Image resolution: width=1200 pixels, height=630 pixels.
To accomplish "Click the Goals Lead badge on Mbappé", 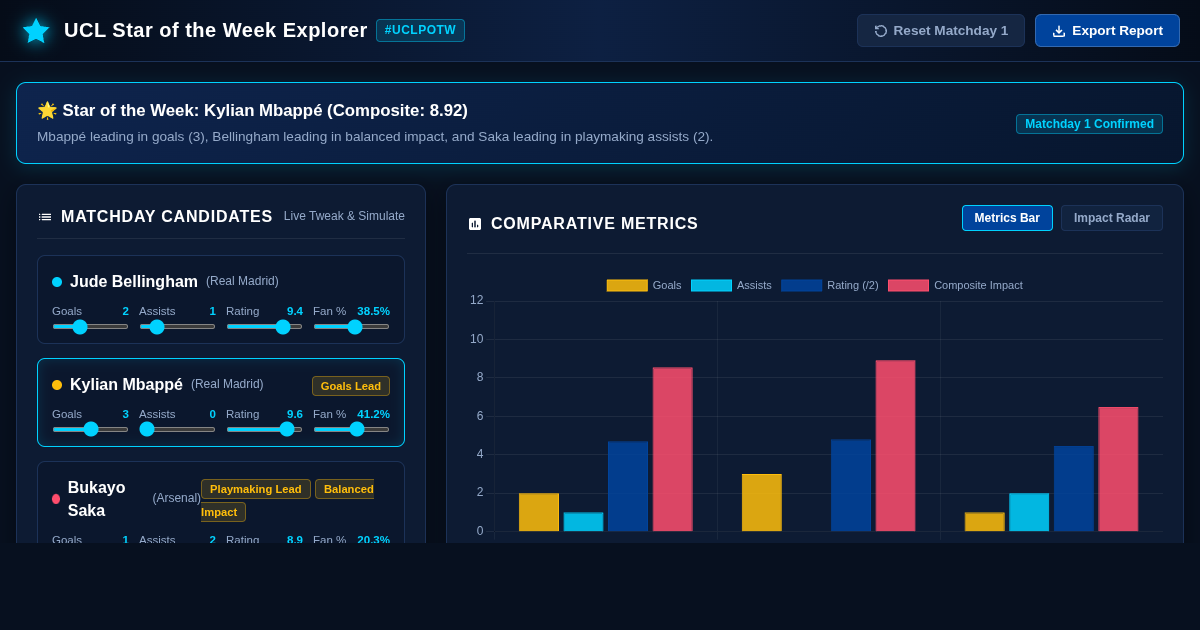I will (351, 386).
